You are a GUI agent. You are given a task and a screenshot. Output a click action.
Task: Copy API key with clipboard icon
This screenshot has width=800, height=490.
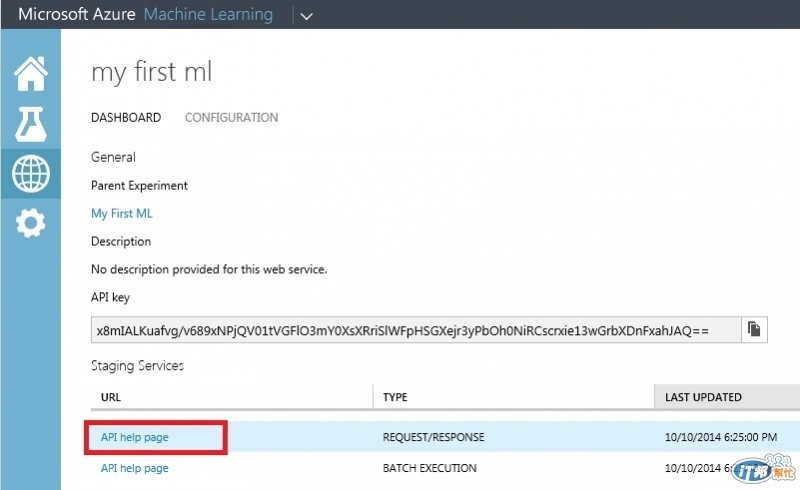(754, 329)
